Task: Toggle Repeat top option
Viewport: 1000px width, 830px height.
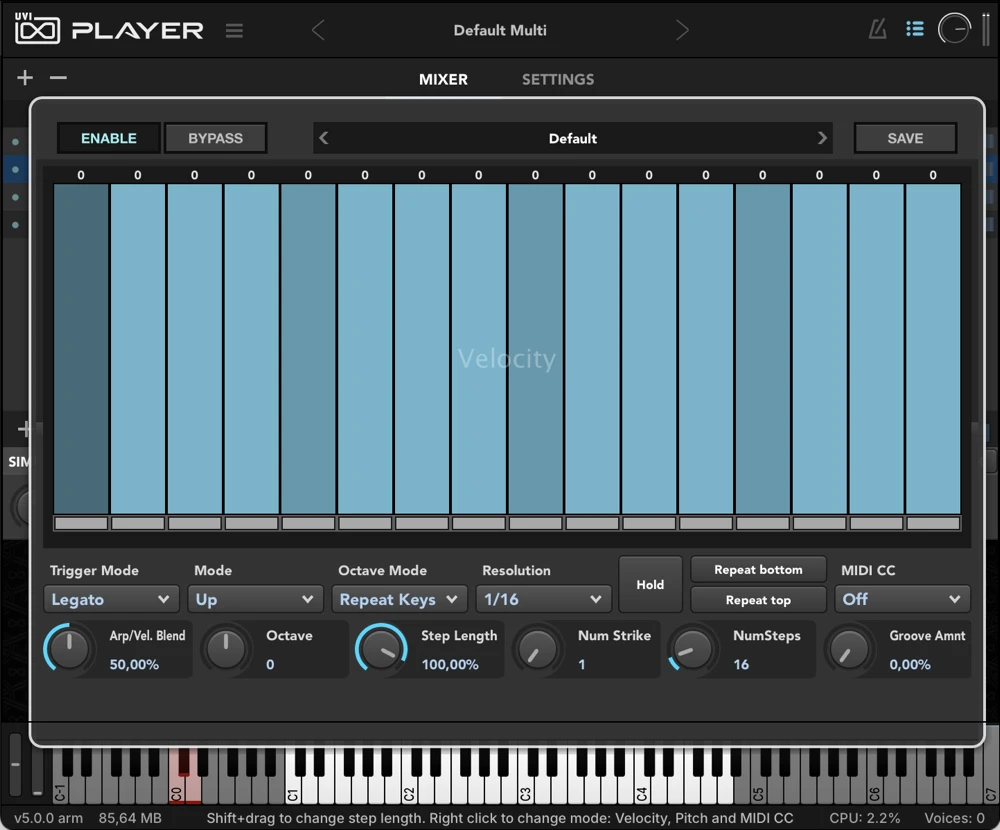Action: point(758,600)
